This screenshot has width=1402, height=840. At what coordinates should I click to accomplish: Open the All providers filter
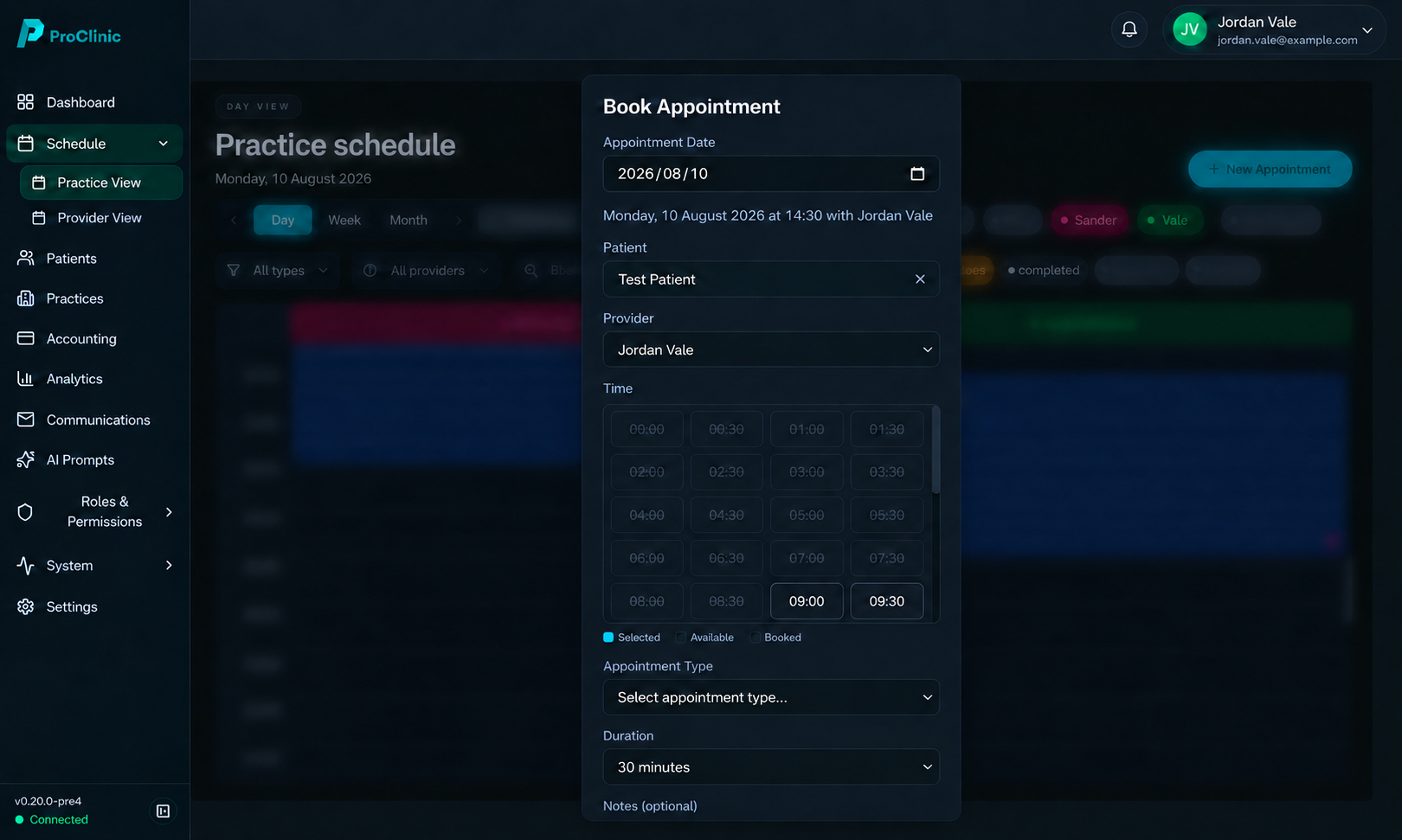427,271
